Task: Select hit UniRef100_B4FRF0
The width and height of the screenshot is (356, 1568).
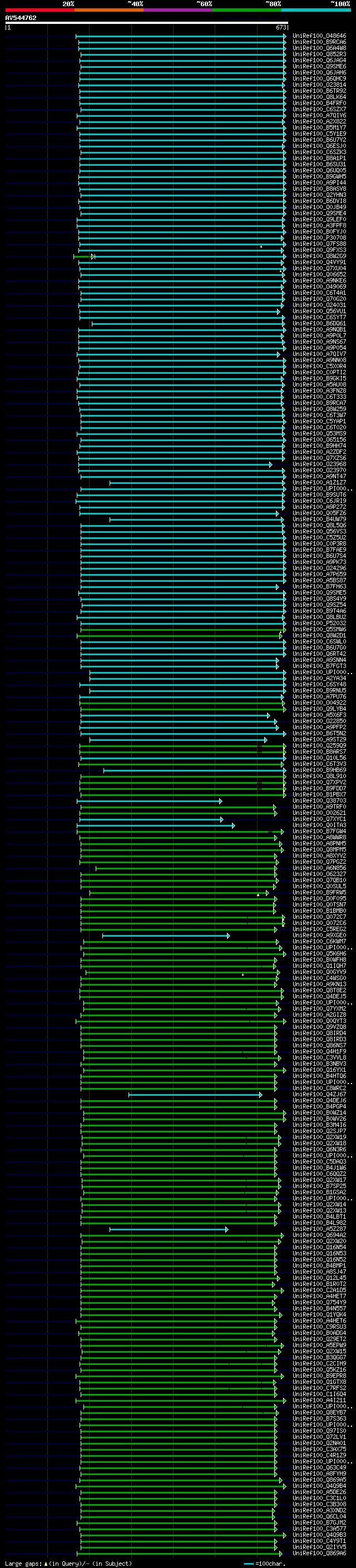Action: [x=319, y=103]
